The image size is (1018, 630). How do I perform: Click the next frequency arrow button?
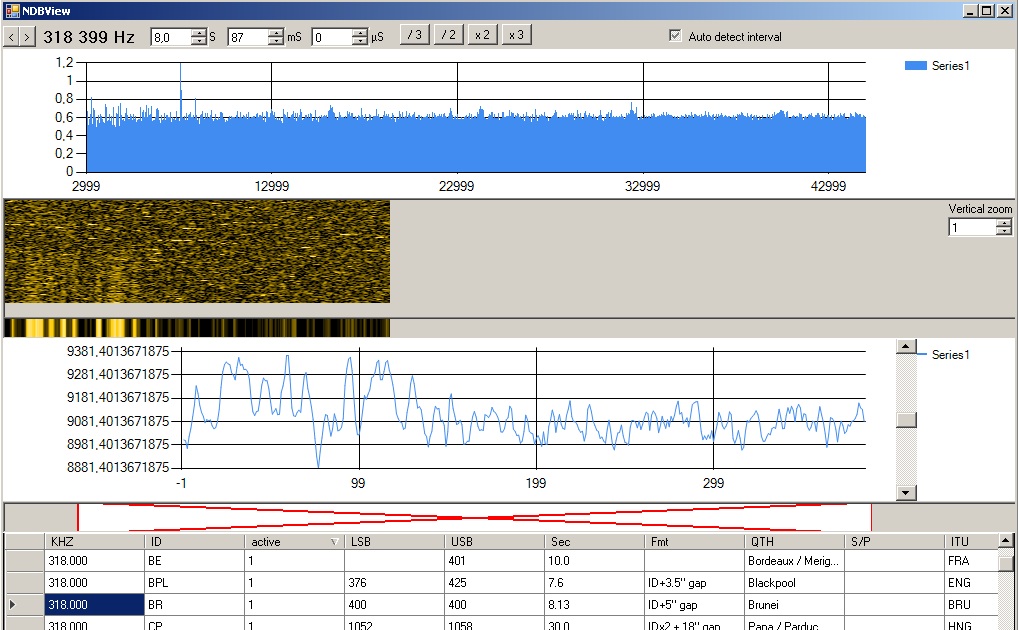click(27, 37)
